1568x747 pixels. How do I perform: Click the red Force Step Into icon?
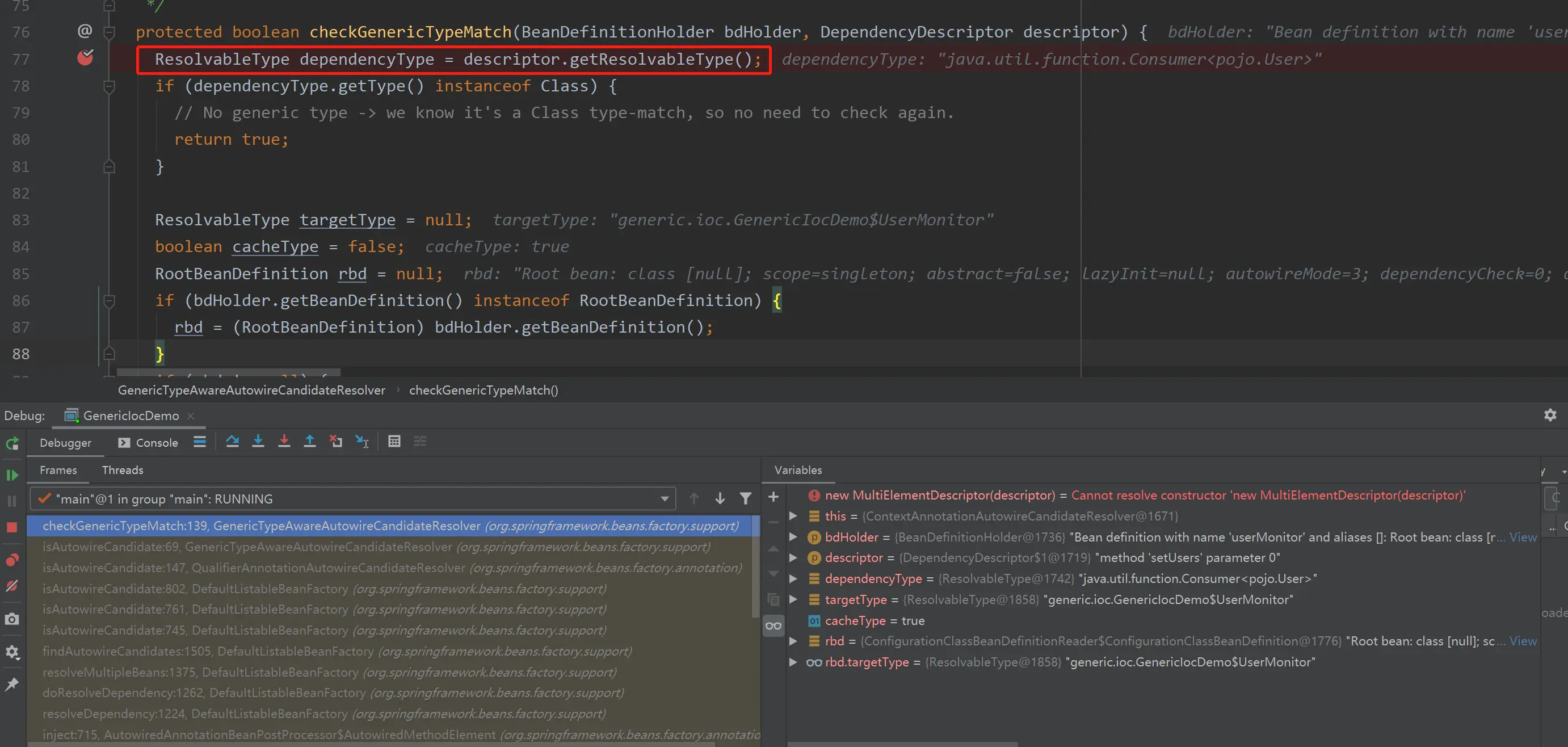(284, 442)
